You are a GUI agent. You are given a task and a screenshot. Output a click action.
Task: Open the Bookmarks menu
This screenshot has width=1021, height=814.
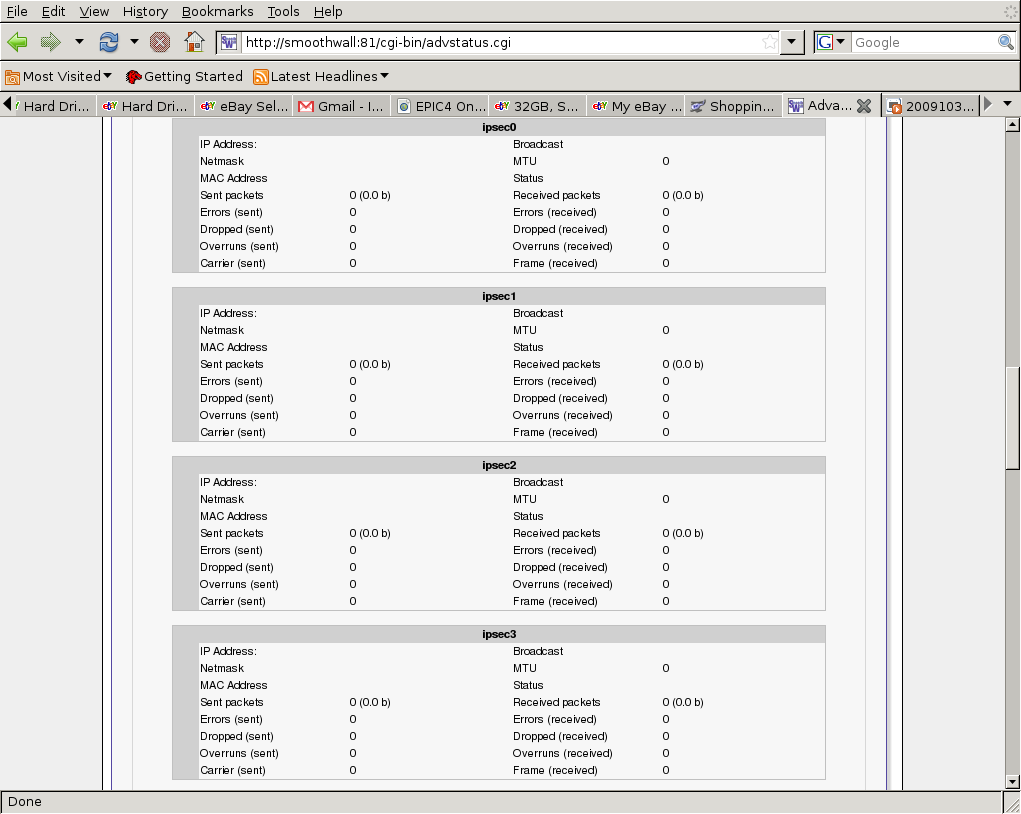pos(217,11)
